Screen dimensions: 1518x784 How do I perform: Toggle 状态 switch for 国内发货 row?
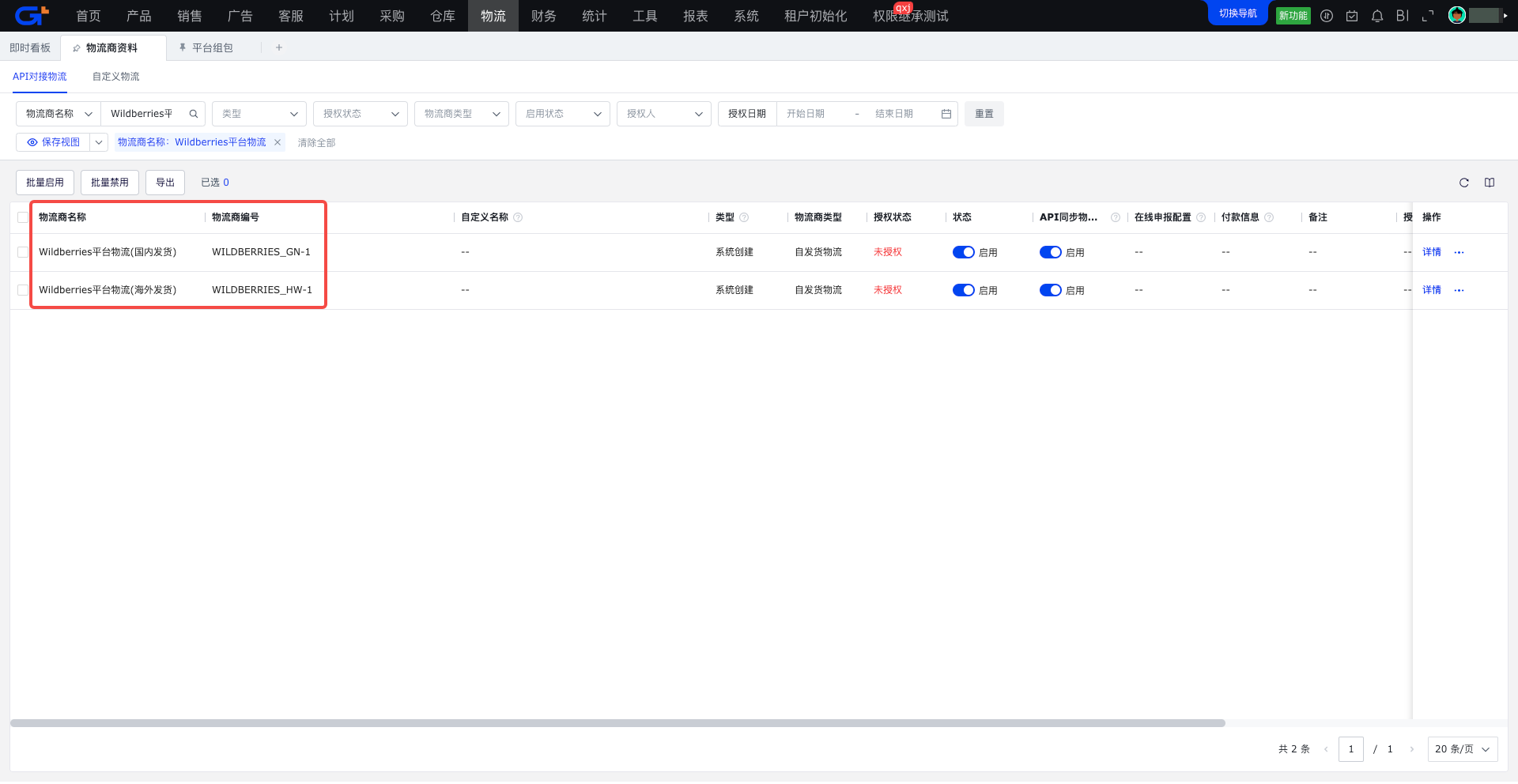(963, 252)
